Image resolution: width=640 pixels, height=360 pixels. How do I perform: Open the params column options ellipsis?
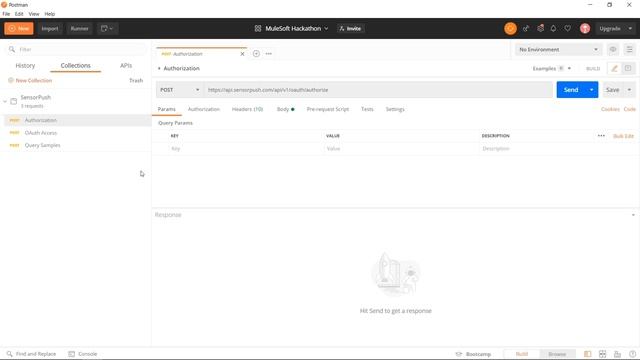(601, 136)
